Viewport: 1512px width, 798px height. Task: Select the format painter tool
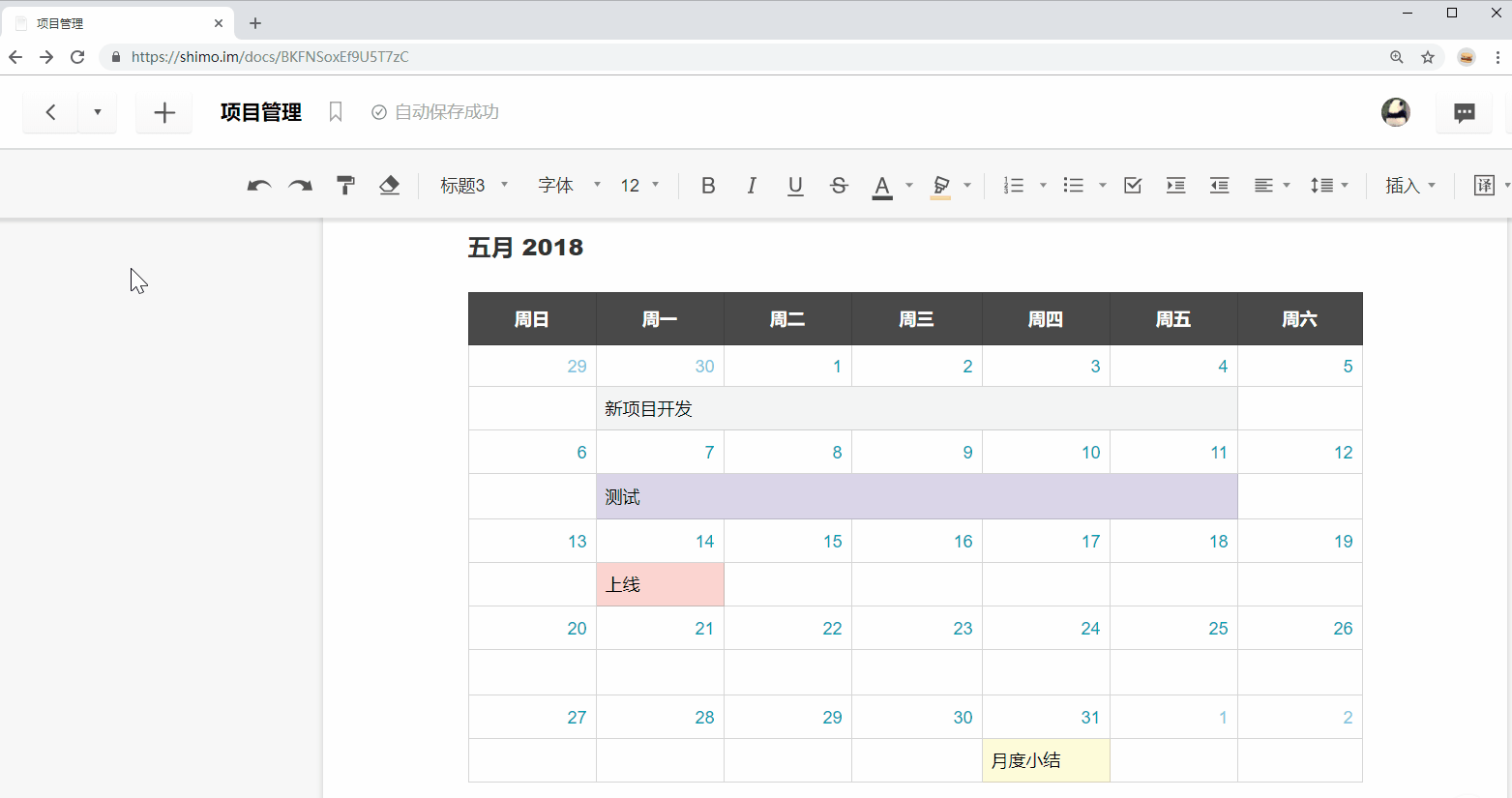tap(345, 186)
